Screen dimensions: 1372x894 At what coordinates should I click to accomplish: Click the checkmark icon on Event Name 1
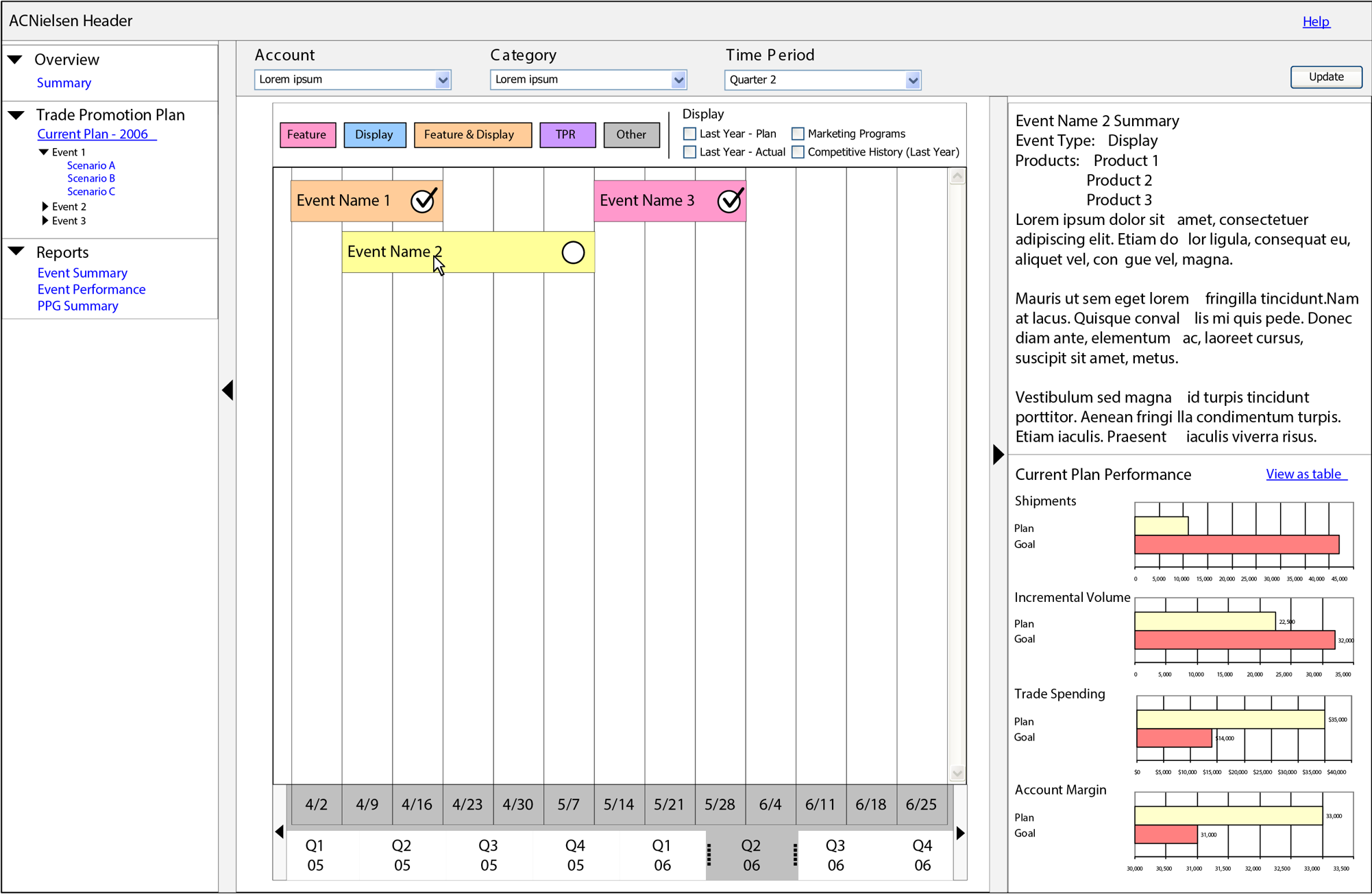click(423, 200)
